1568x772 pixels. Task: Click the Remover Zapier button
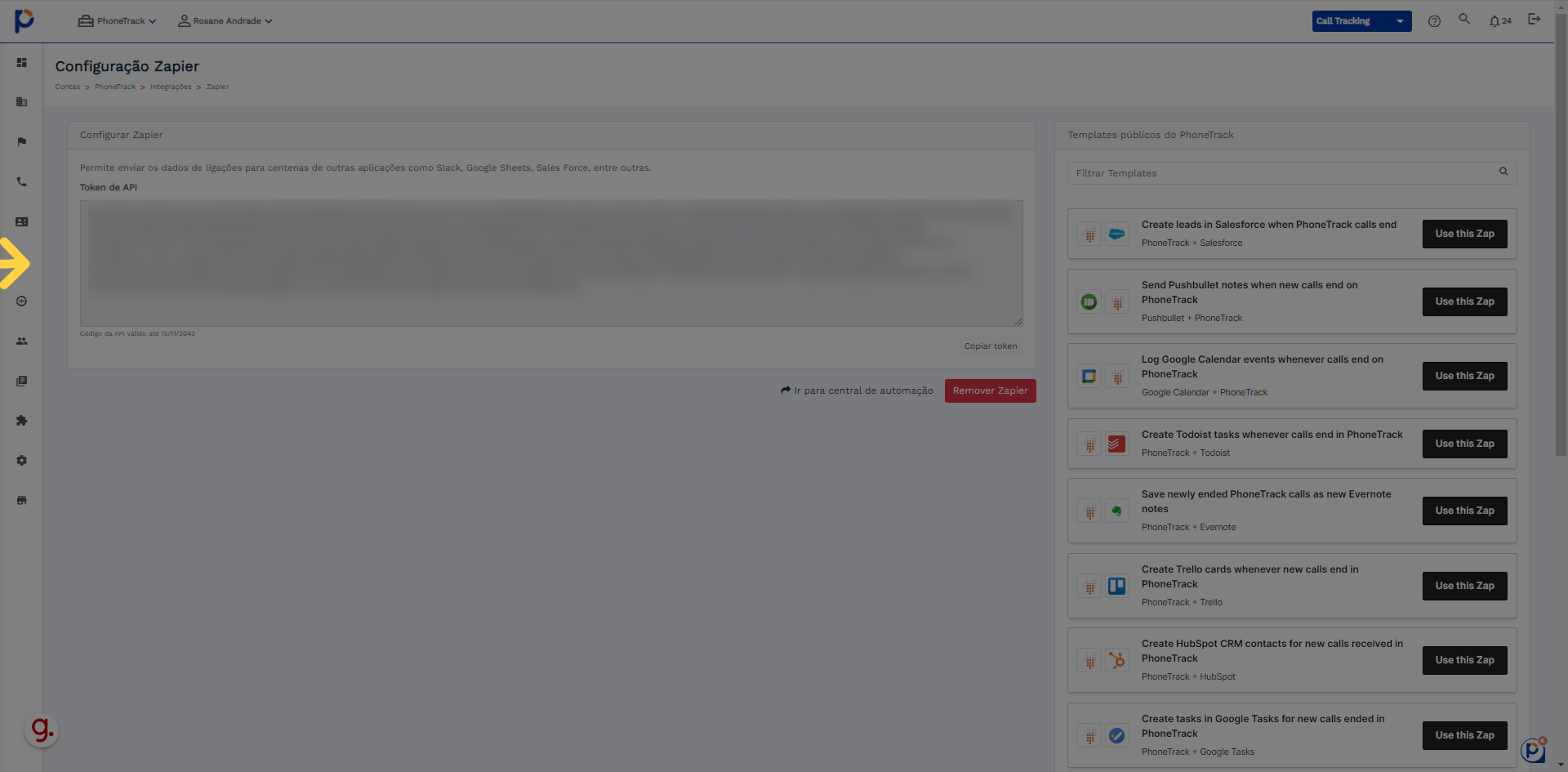tap(990, 390)
